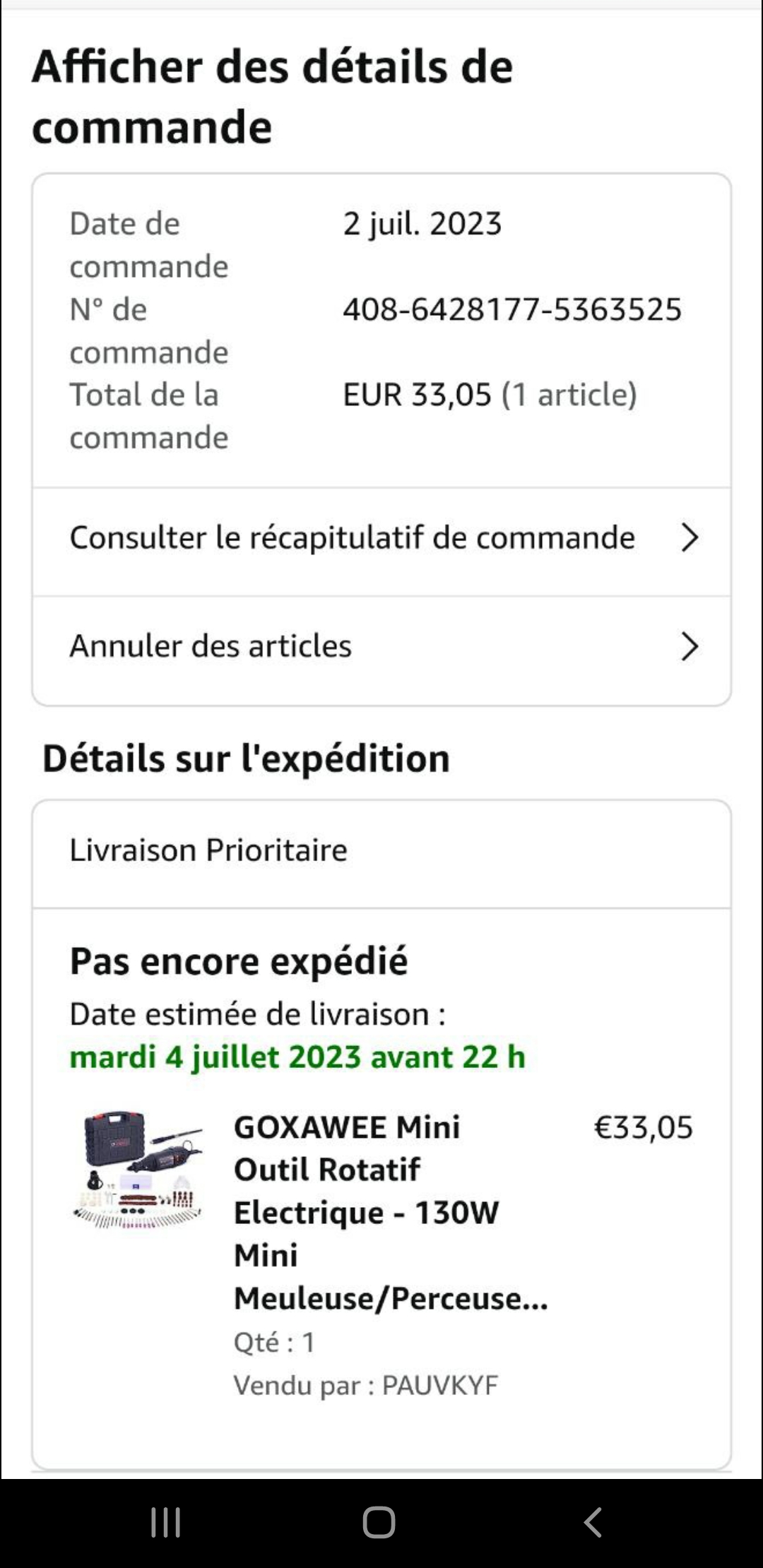
Task: Tap the Android back navigation button
Action: 593,1522
